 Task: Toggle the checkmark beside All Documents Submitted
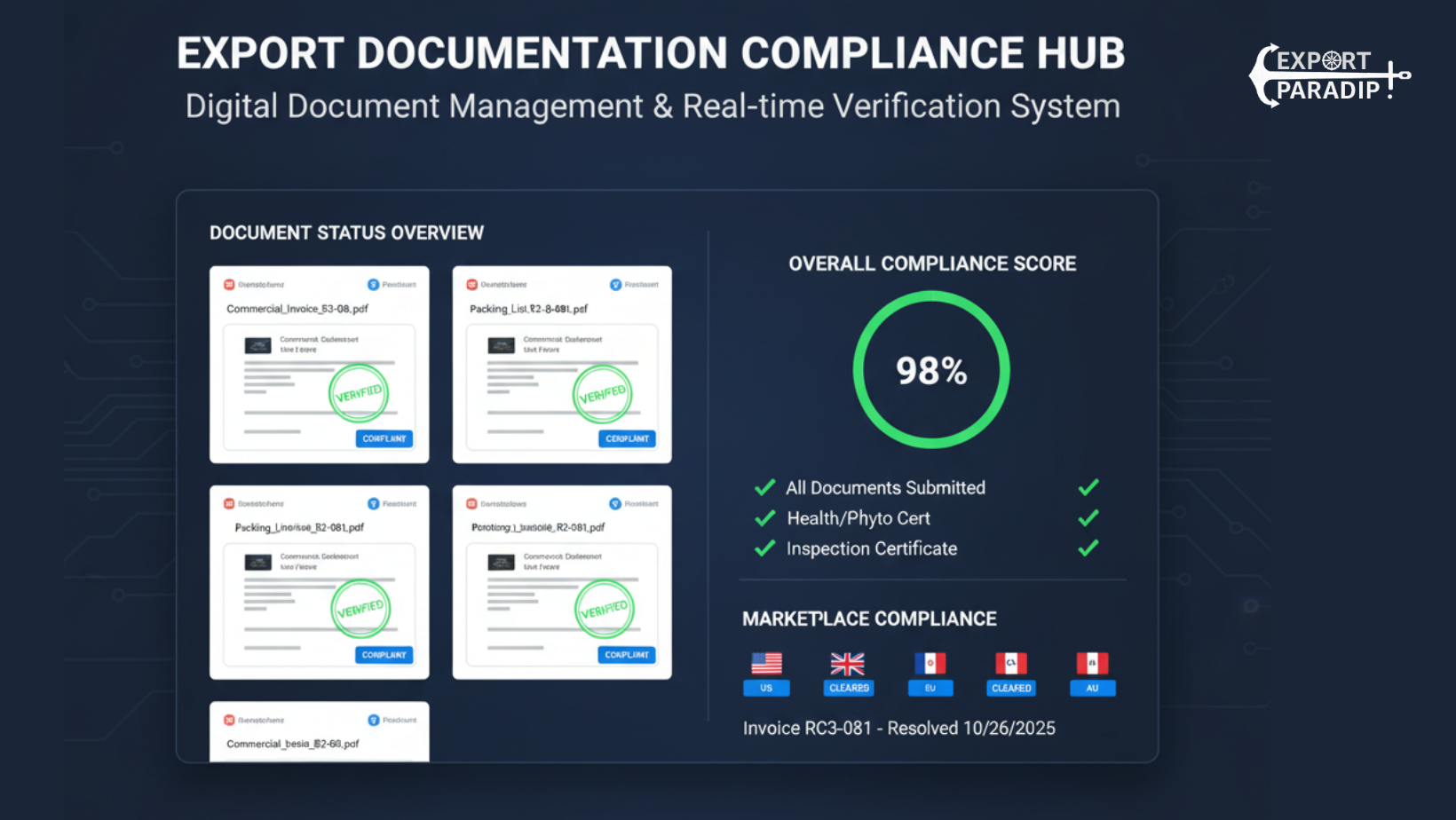tap(764, 487)
